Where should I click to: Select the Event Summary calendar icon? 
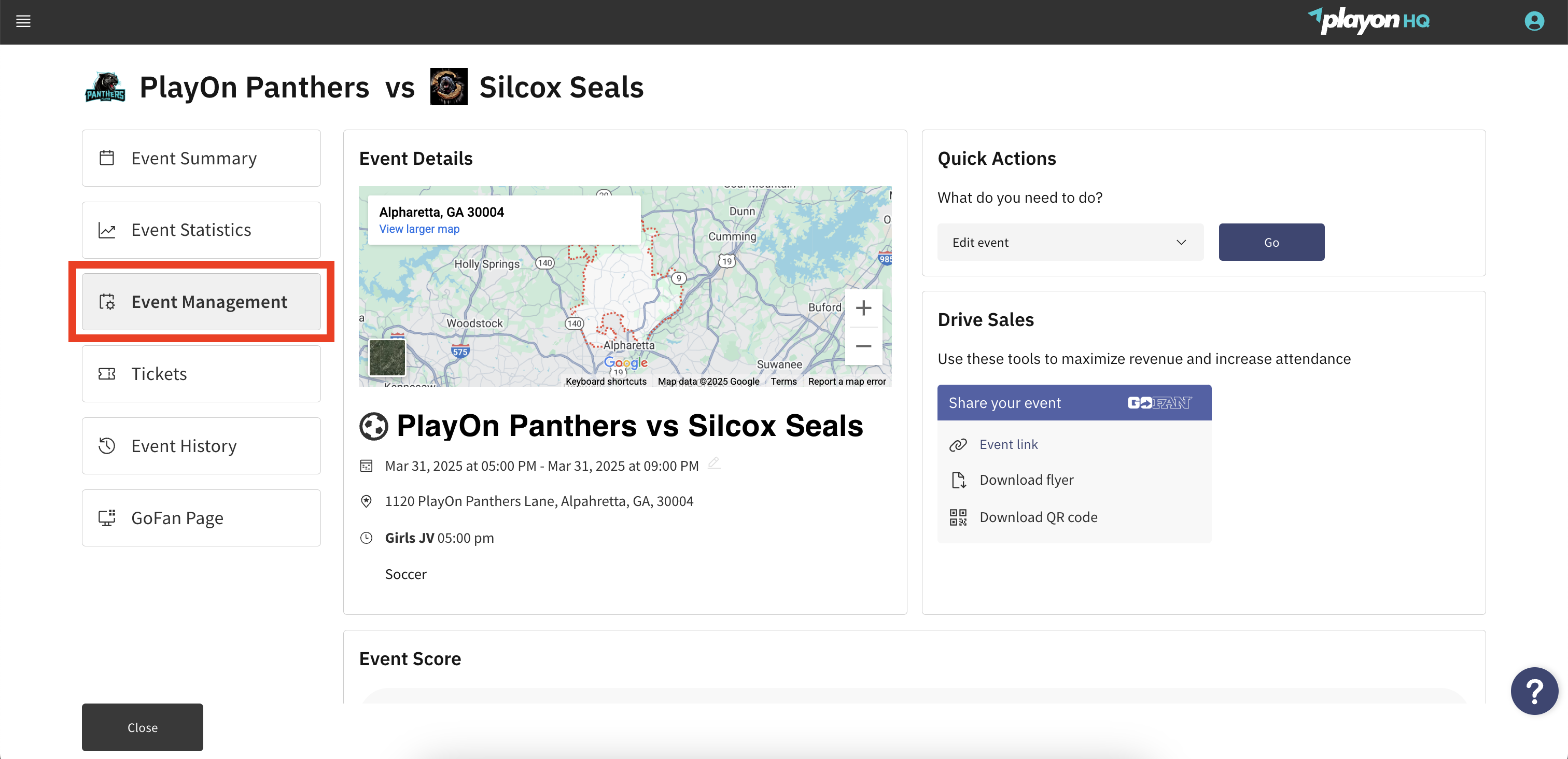click(x=107, y=158)
